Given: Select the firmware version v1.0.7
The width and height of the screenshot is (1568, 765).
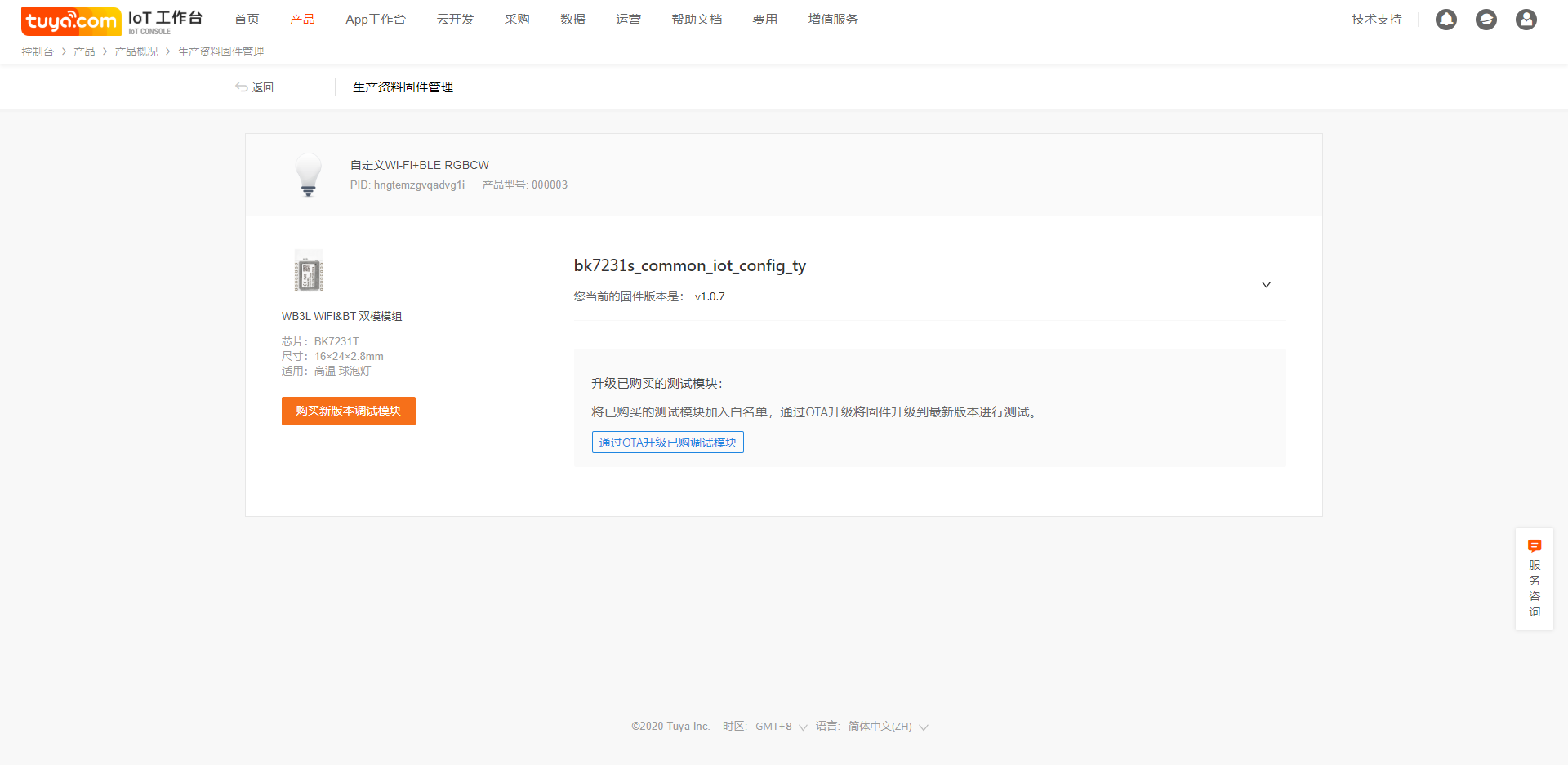Looking at the screenshot, I should (710, 297).
